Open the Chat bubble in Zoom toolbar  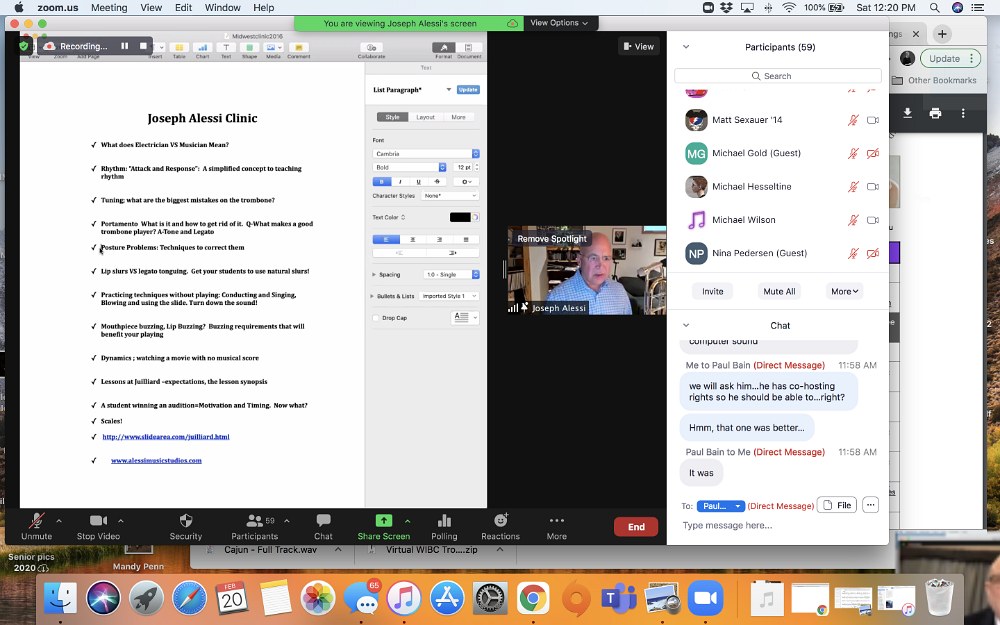pos(323,520)
